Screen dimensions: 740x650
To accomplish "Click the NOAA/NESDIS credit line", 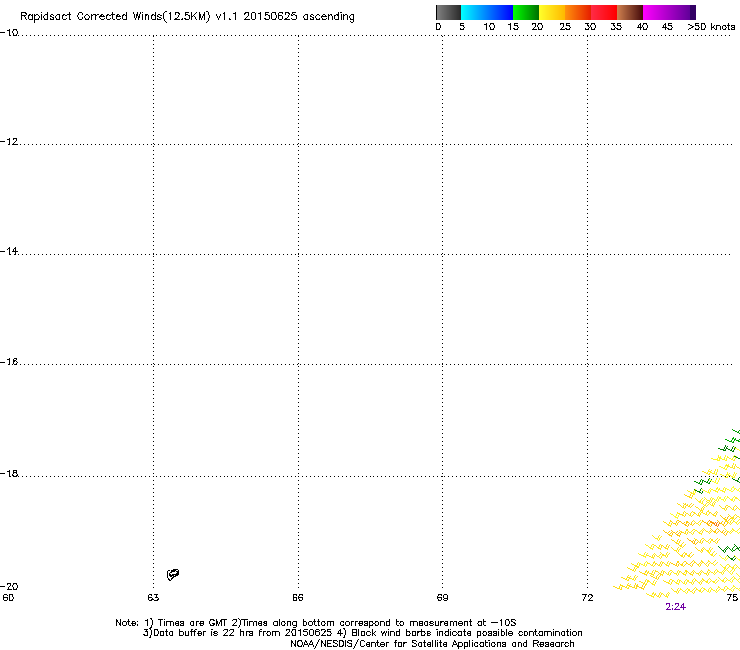I will (x=432, y=644).
